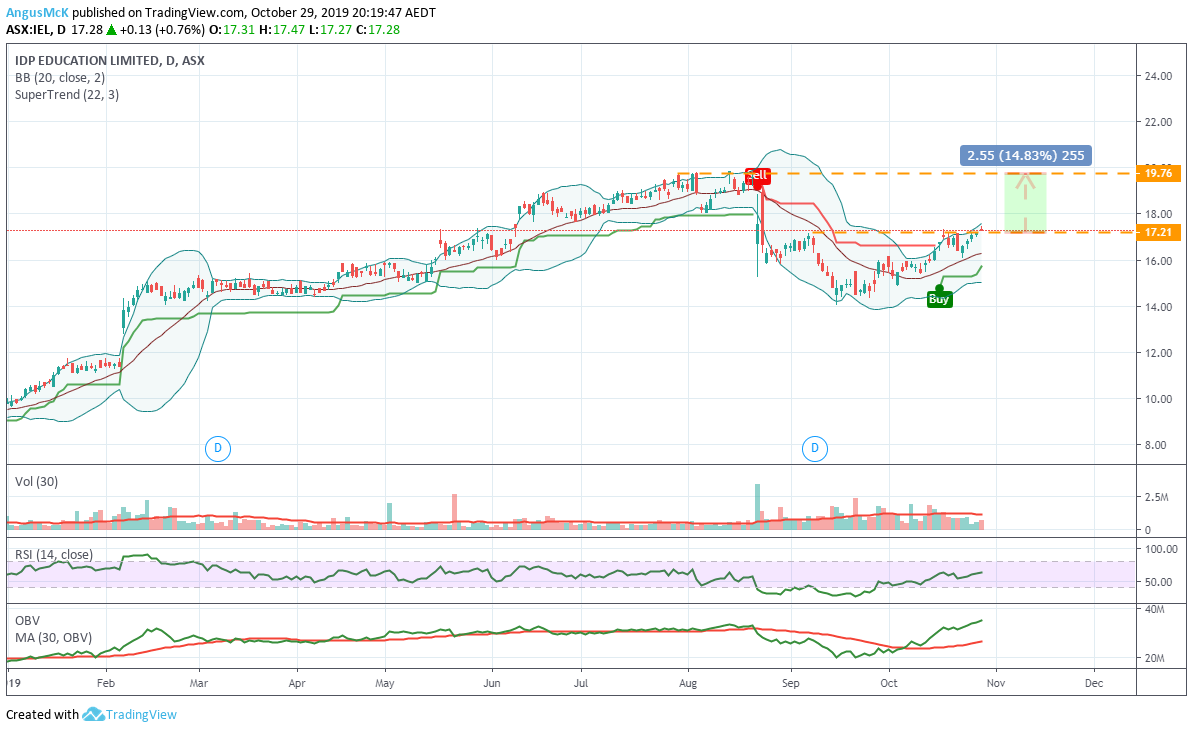Click the 22.00 price axis label
This screenshot has width=1193, height=732.
1158,123
